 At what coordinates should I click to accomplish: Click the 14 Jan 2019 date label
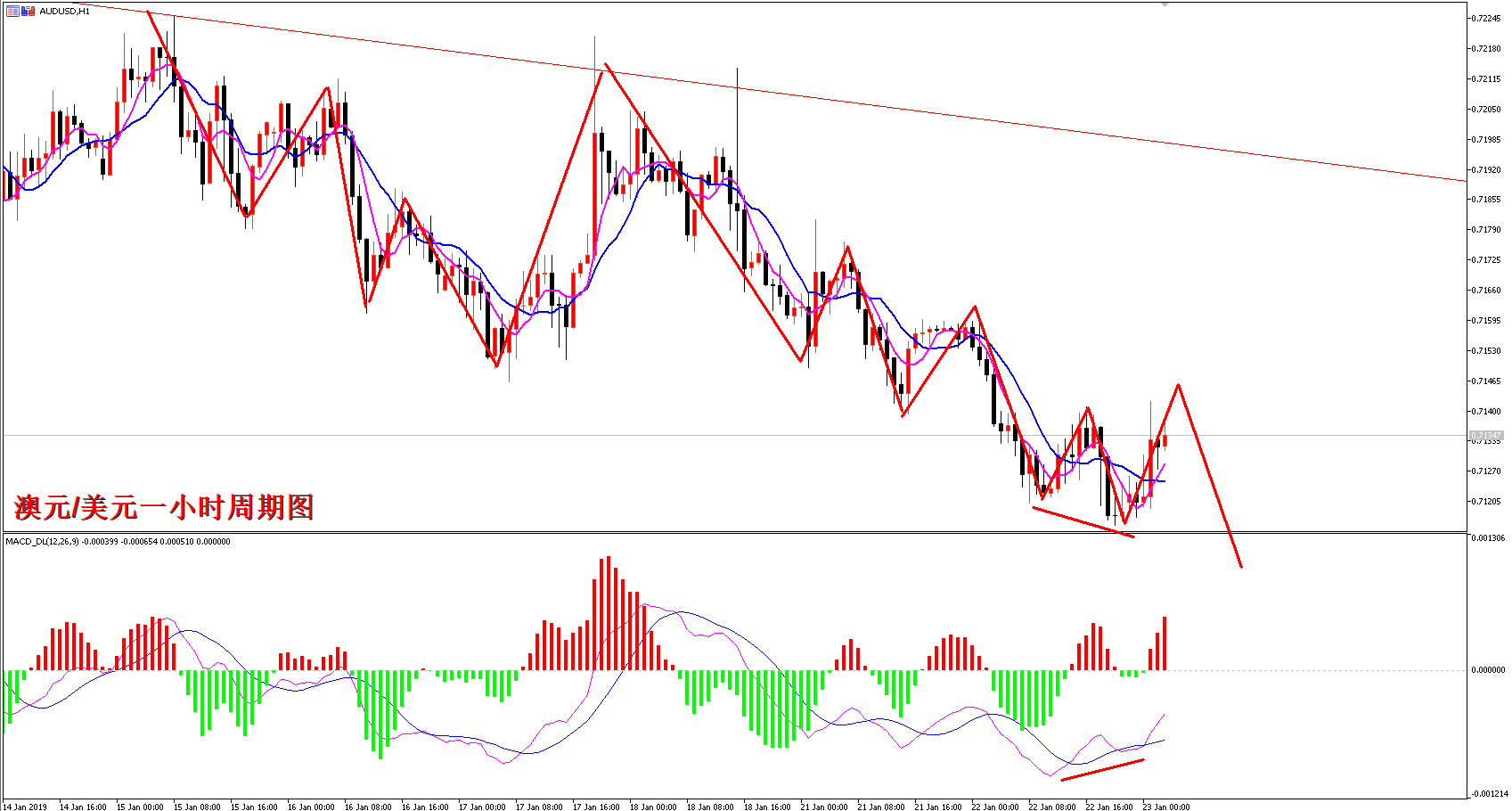(x=25, y=807)
